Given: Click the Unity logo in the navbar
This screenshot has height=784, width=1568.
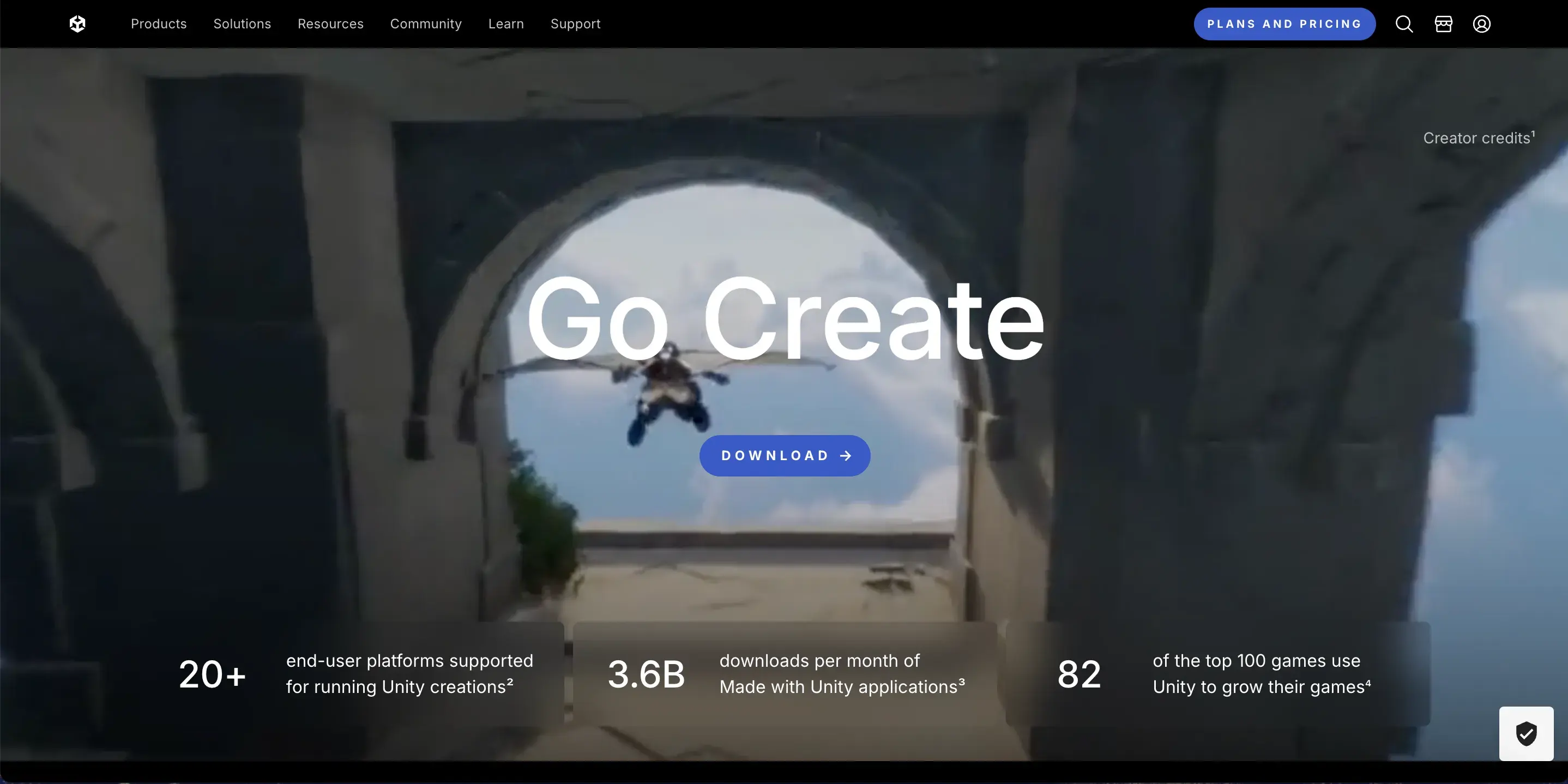Looking at the screenshot, I should coord(77,24).
